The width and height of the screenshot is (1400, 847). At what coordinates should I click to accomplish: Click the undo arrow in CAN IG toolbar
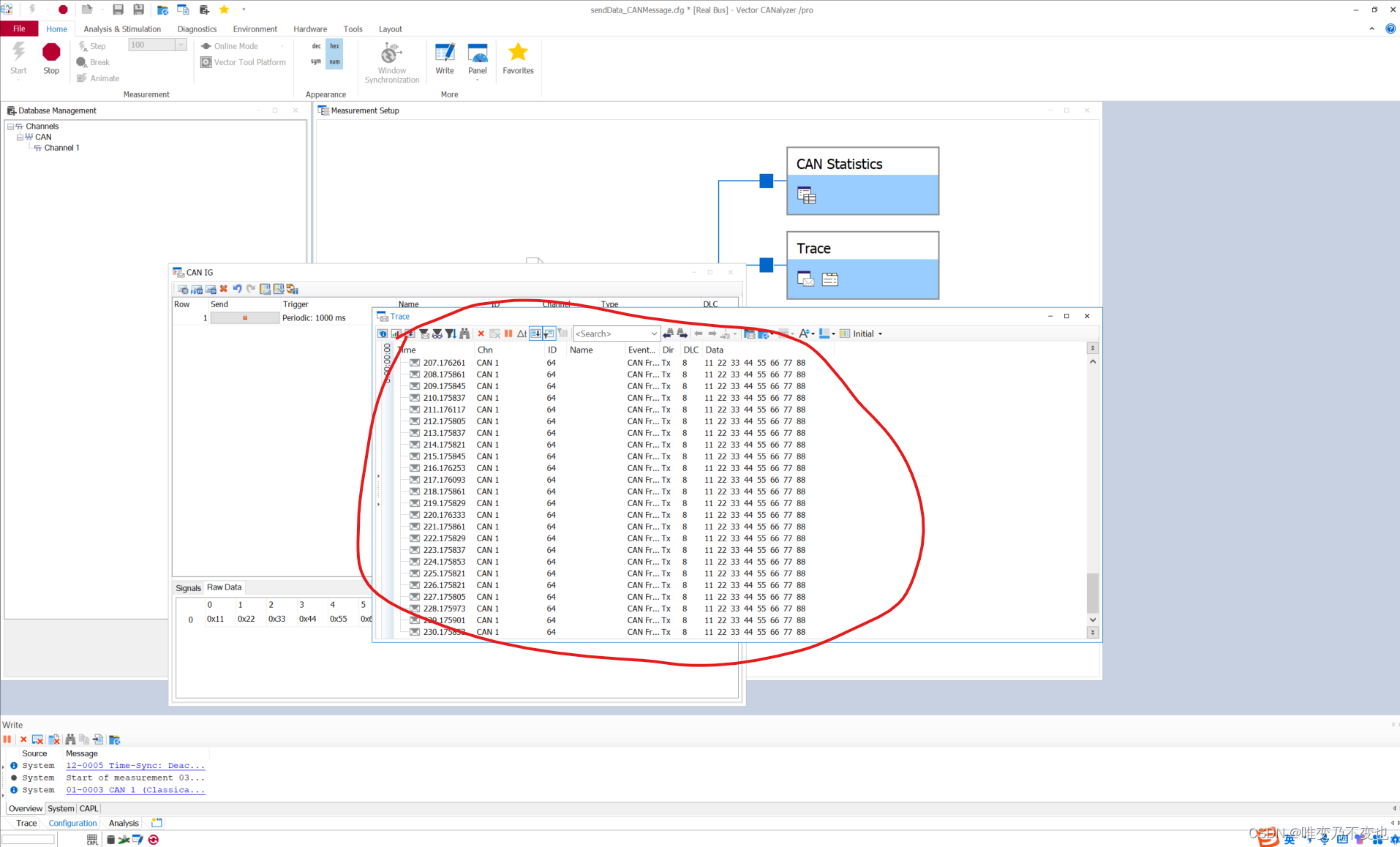(237, 289)
